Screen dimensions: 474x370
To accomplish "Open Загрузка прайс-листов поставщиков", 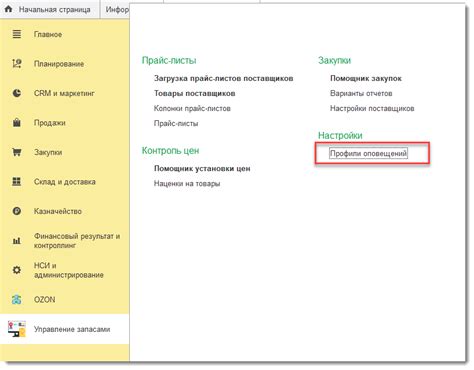I will click(x=223, y=78).
